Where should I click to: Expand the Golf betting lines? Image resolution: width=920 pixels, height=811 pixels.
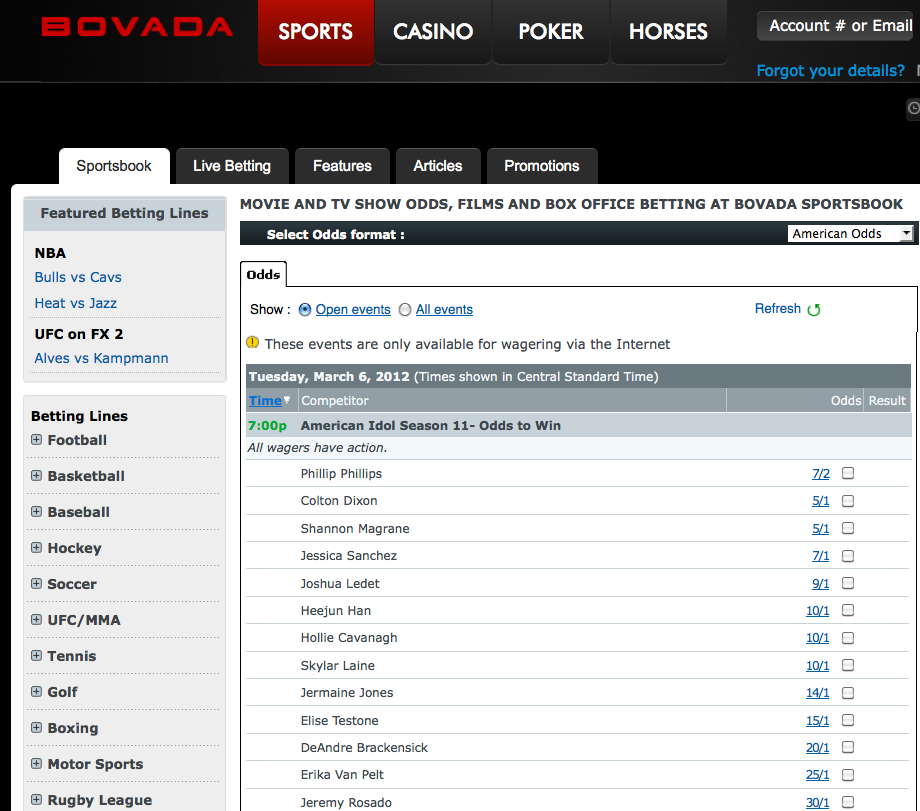pos(36,691)
